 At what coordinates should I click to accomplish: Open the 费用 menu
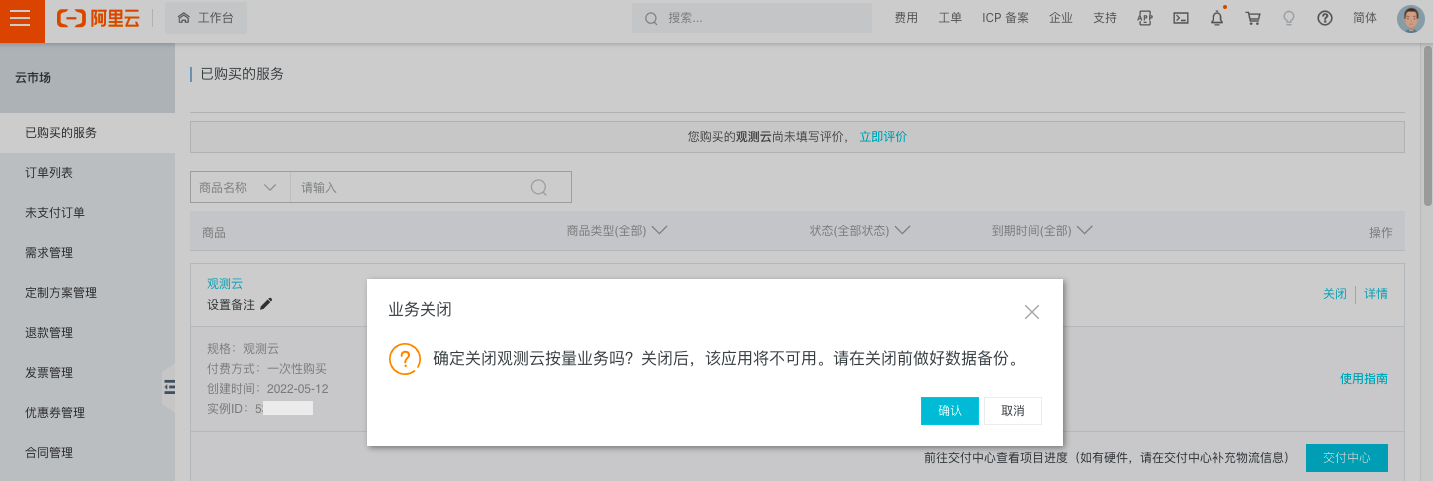906,18
